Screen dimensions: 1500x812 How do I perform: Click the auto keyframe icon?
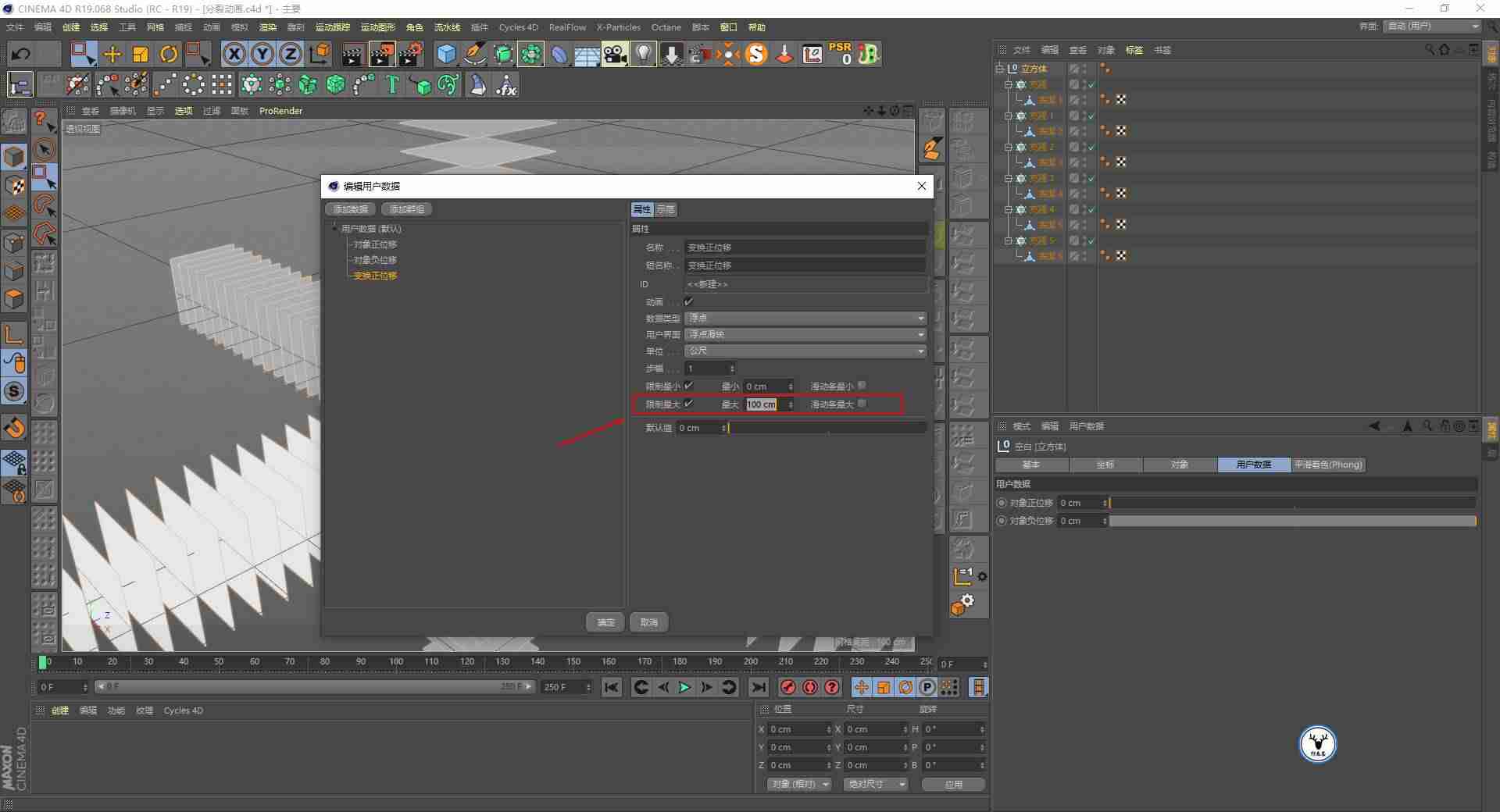pyautogui.click(x=810, y=687)
